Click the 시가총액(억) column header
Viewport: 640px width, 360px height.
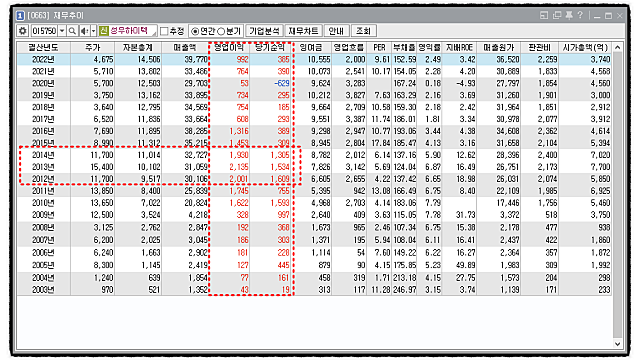tap(585, 47)
